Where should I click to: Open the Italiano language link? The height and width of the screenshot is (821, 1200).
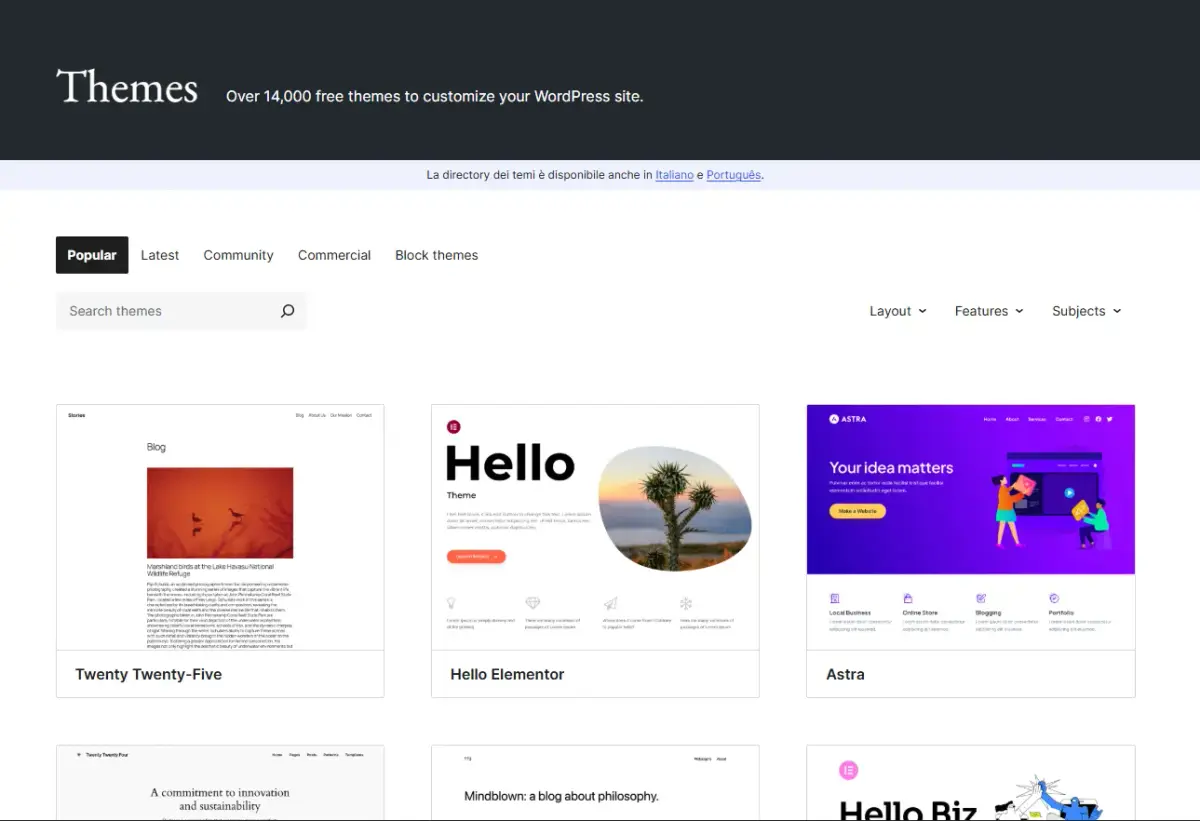[x=674, y=174]
